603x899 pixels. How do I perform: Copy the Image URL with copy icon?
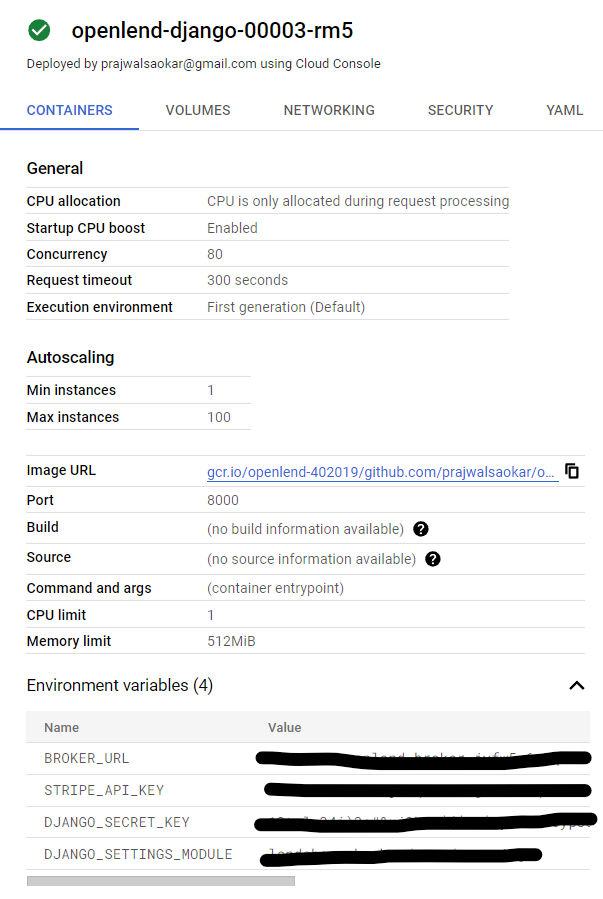point(572,471)
